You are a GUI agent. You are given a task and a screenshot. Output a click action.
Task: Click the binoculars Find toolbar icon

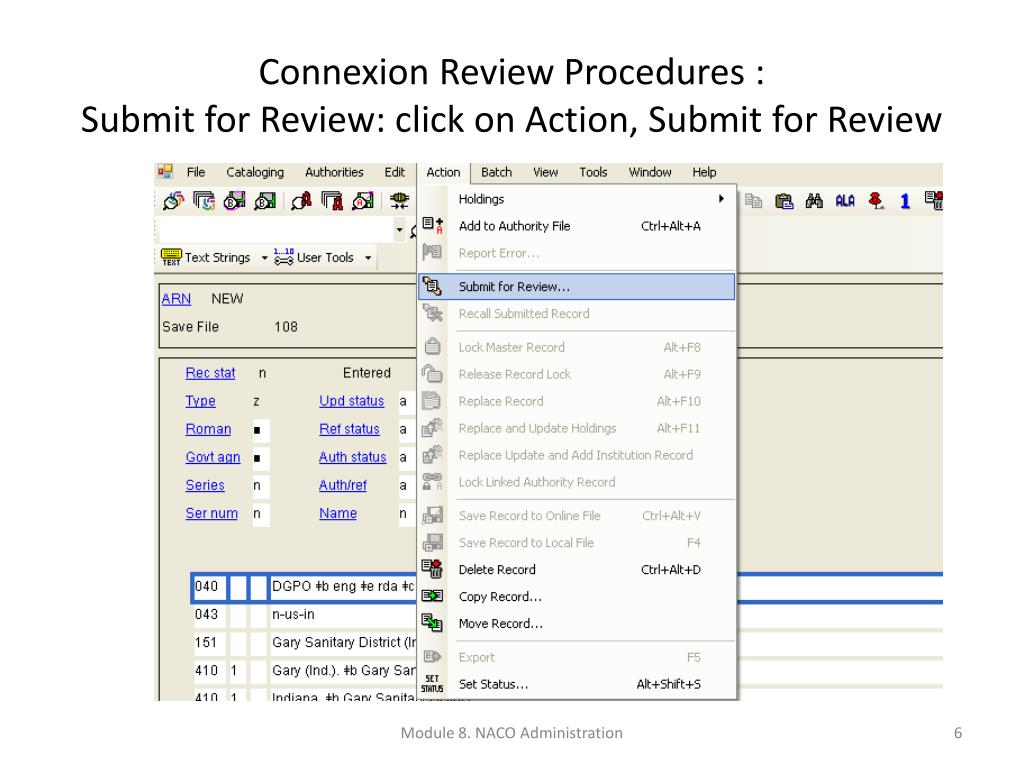point(814,201)
